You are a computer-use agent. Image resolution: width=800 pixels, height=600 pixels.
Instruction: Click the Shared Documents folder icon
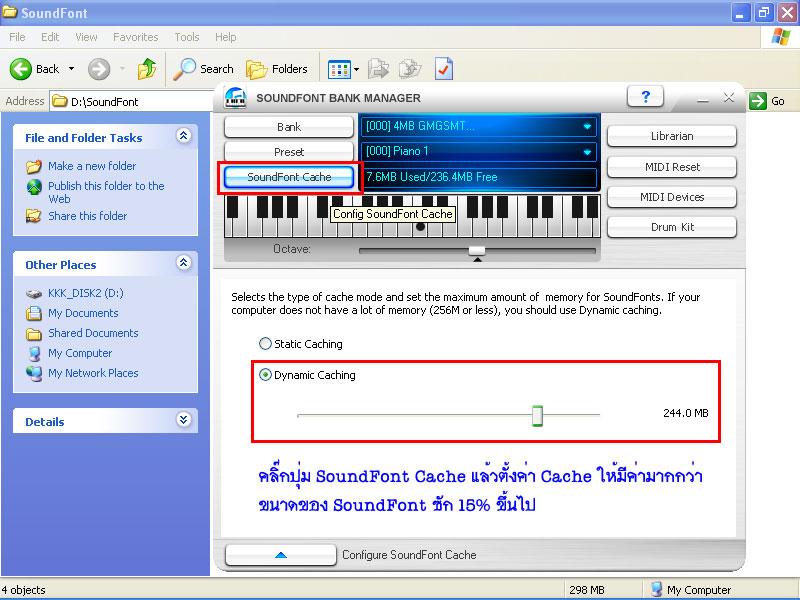(34, 333)
